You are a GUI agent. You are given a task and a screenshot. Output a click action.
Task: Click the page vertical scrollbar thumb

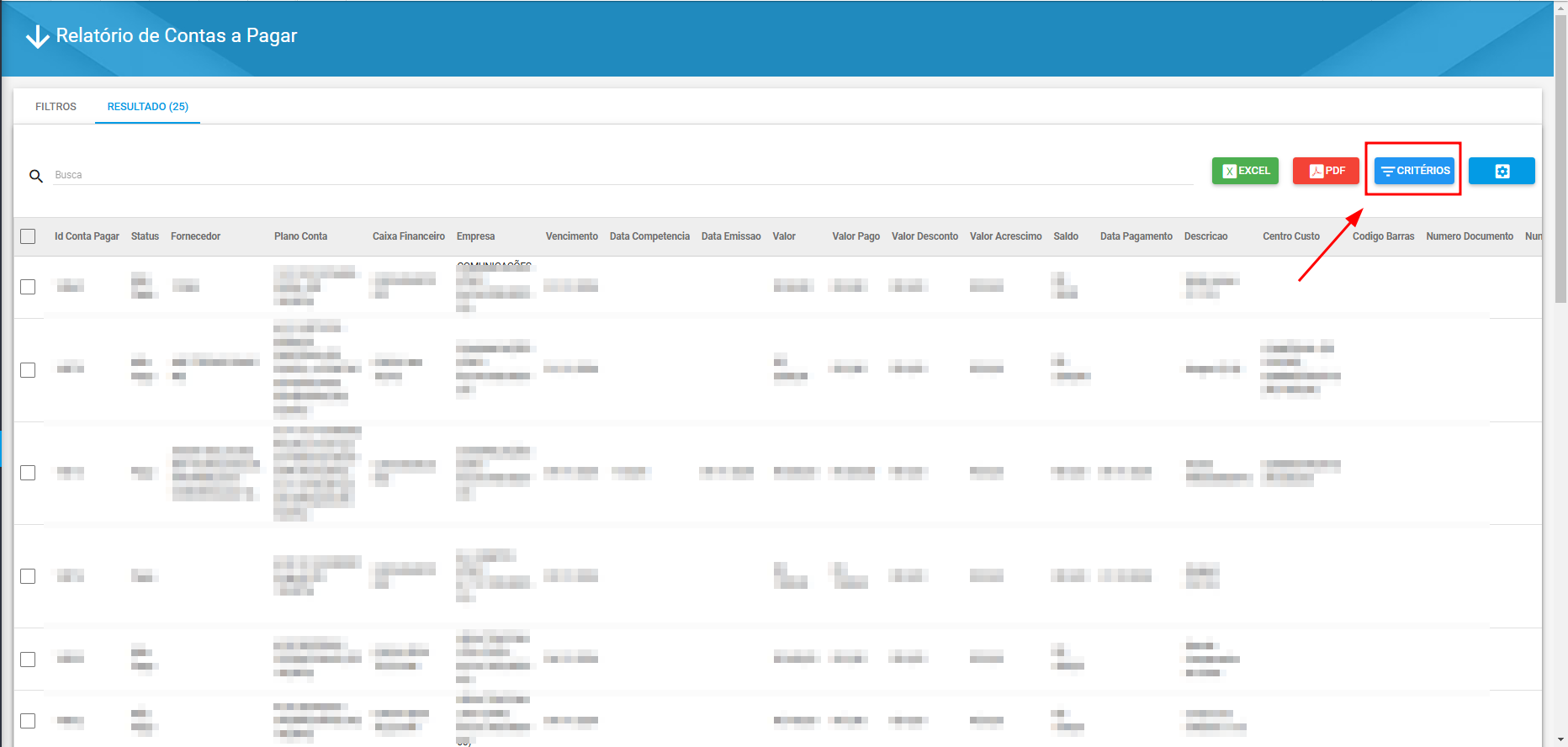tap(1560, 160)
